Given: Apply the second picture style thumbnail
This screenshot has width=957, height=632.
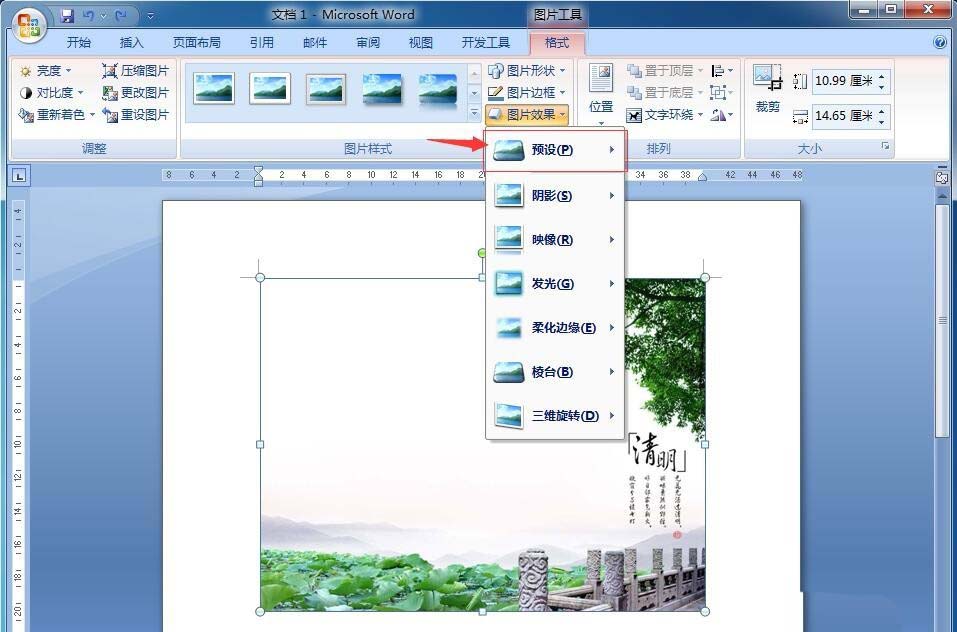Looking at the screenshot, I should pyautogui.click(x=270, y=88).
